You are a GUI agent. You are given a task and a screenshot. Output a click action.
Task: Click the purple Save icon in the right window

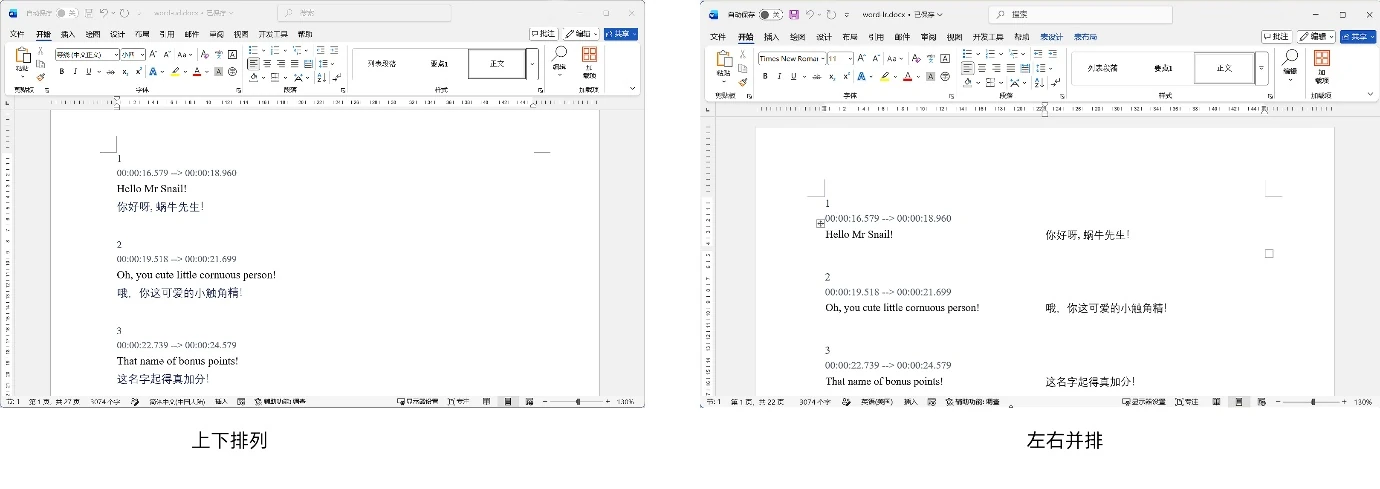(794, 15)
